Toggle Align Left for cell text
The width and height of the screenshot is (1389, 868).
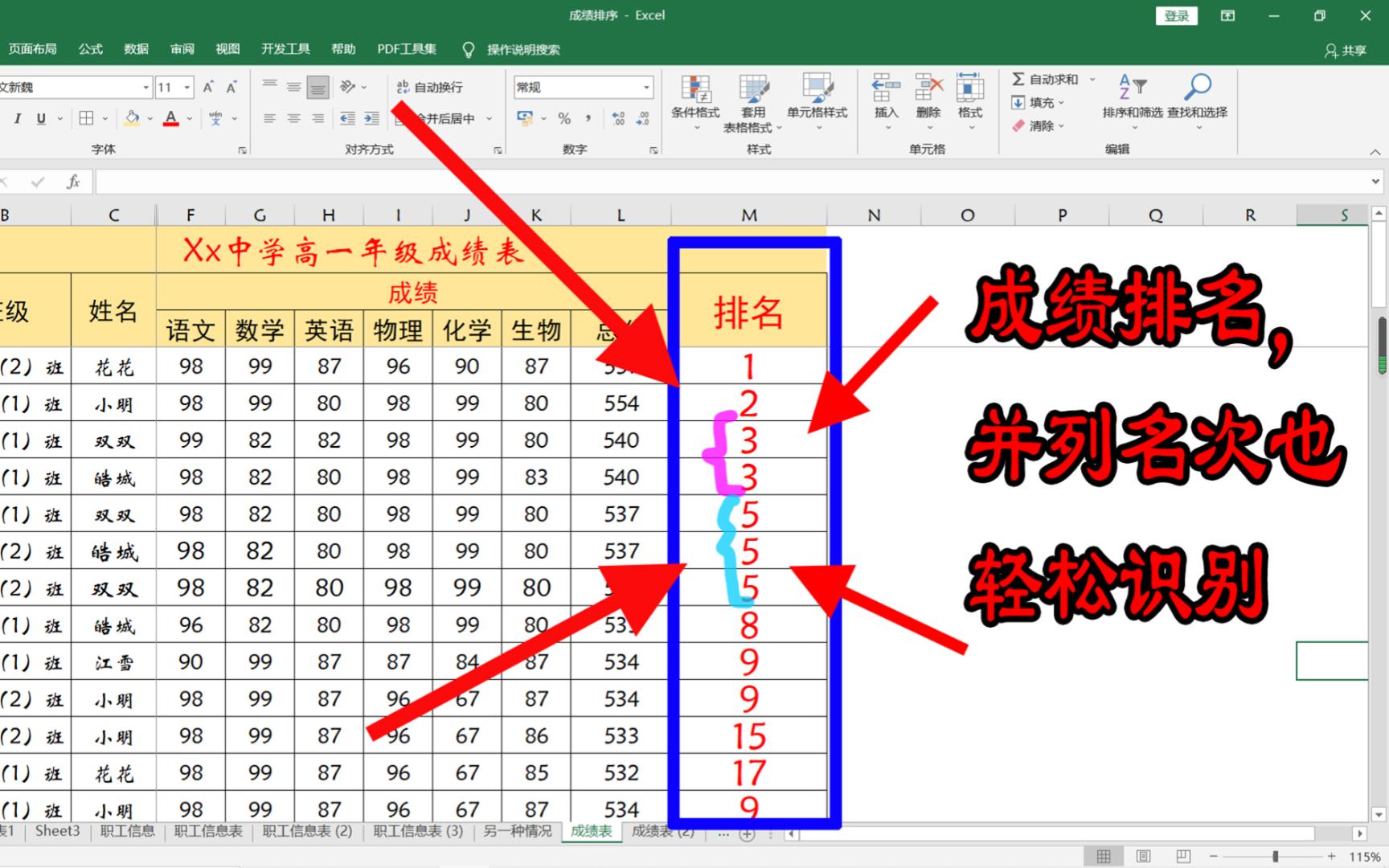click(270, 119)
